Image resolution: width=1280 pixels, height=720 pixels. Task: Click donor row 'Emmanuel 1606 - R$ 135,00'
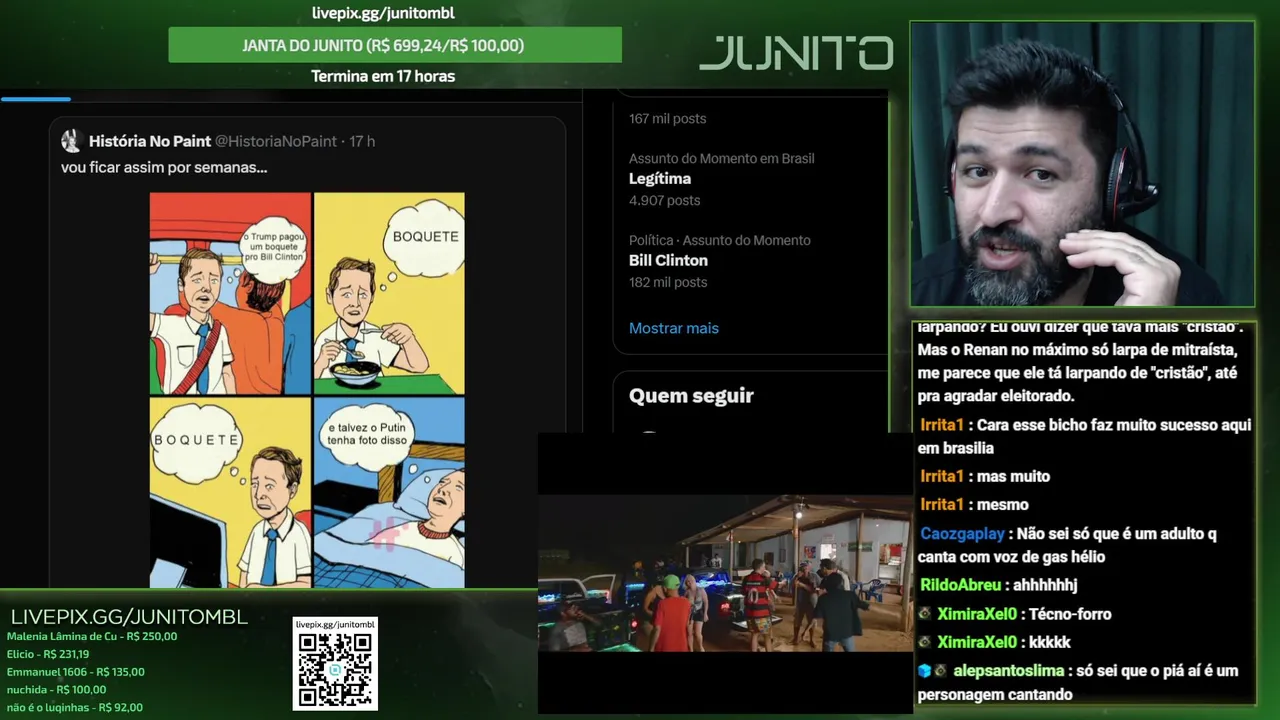(x=76, y=672)
